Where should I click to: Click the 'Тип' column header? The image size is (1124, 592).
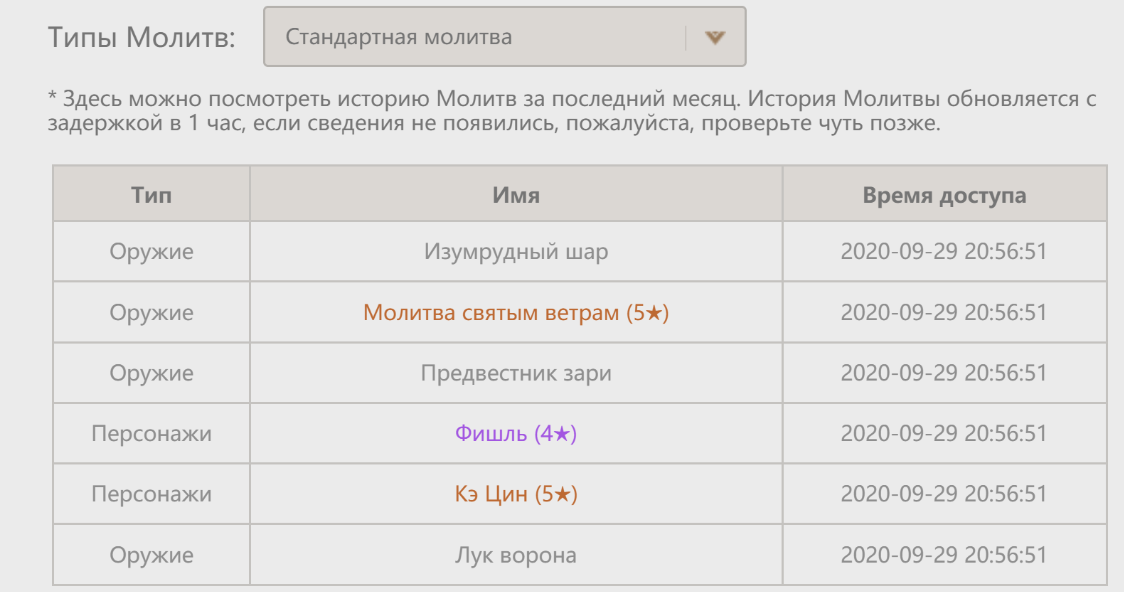[151, 194]
